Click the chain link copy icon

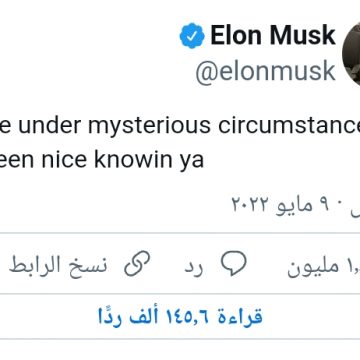tap(137, 264)
